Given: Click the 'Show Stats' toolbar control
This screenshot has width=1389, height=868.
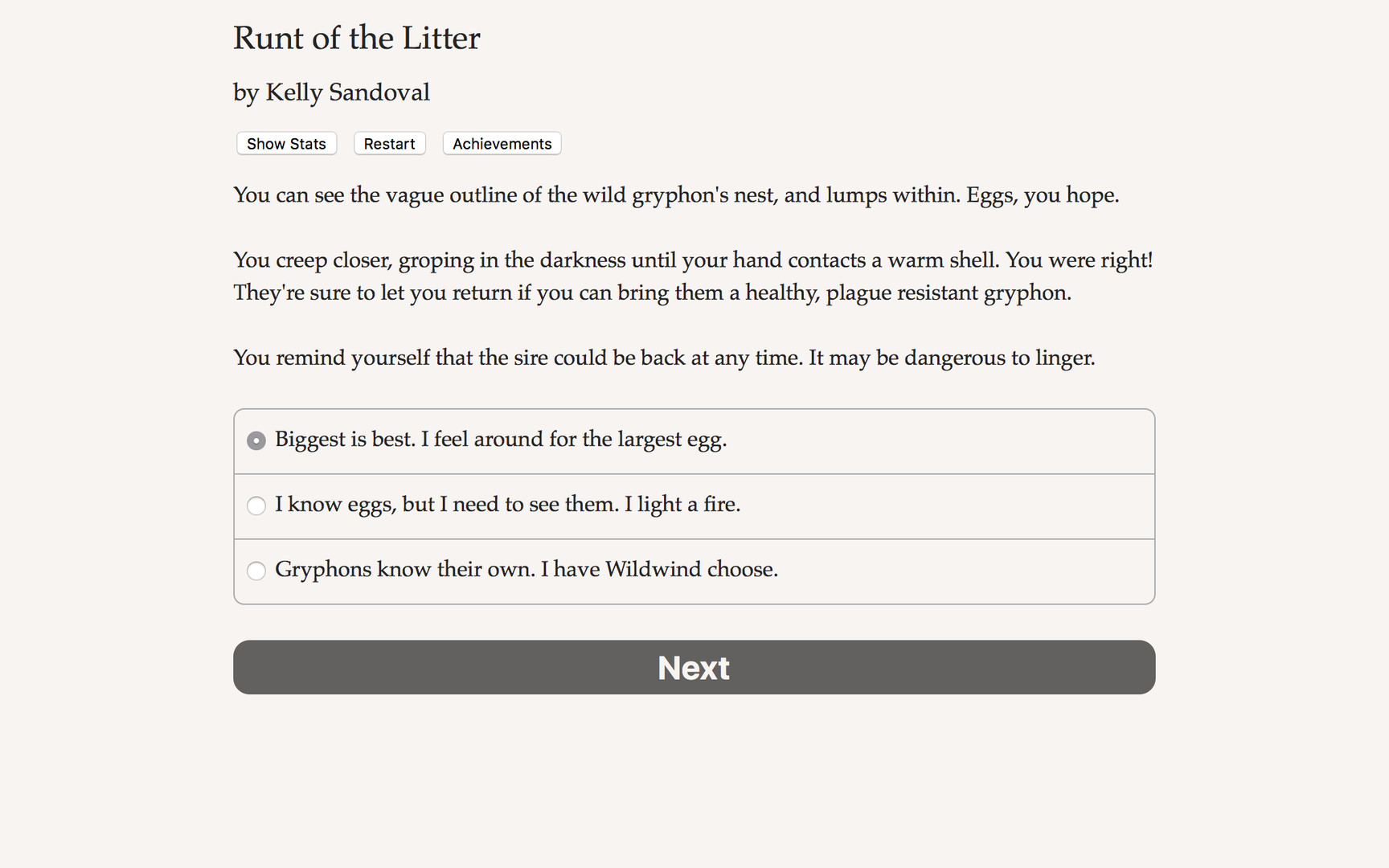Looking at the screenshot, I should (285, 143).
